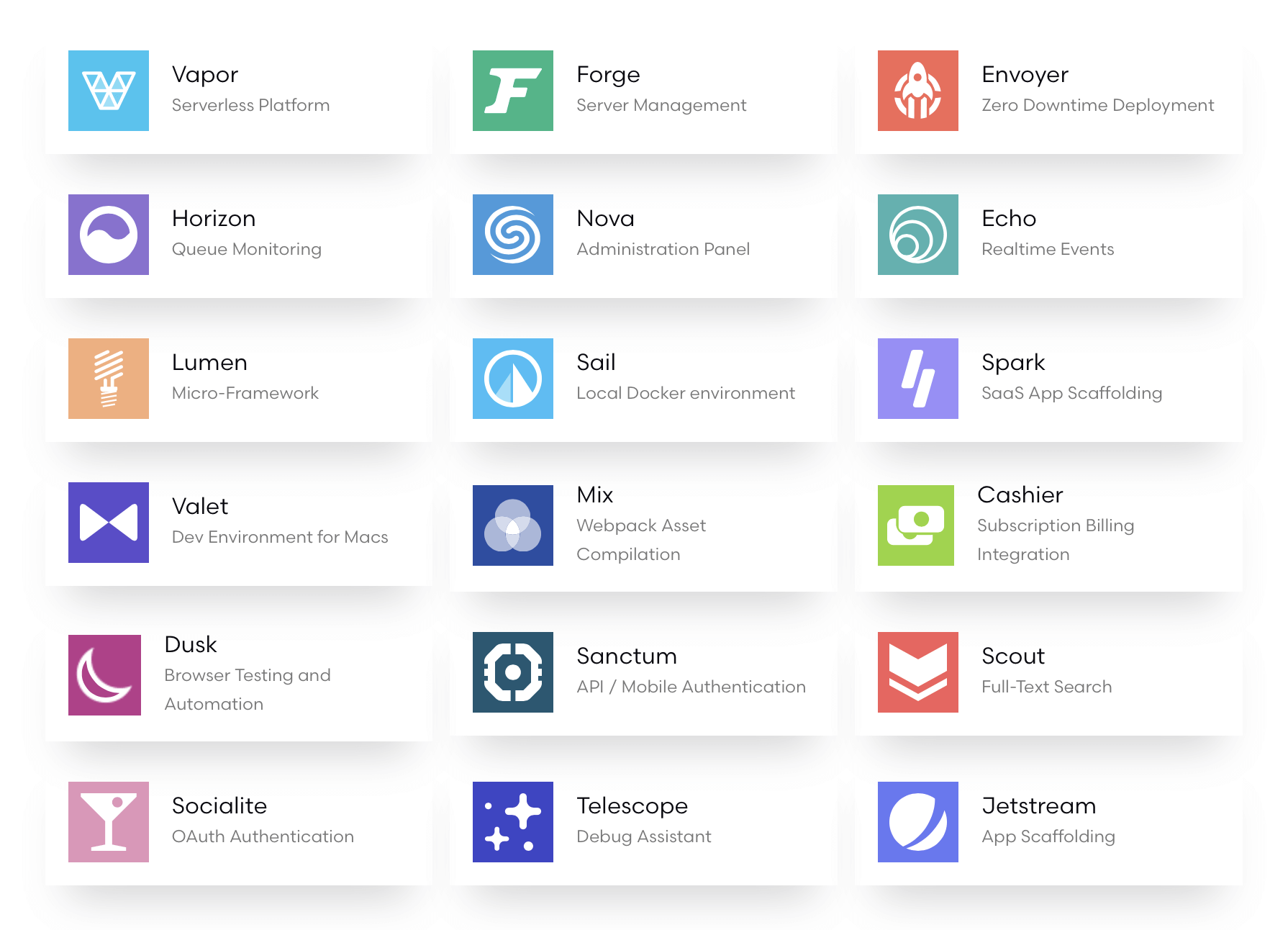Screen dimensions: 1288x930
Task: Visit the Dusk title
Action: tap(191, 645)
